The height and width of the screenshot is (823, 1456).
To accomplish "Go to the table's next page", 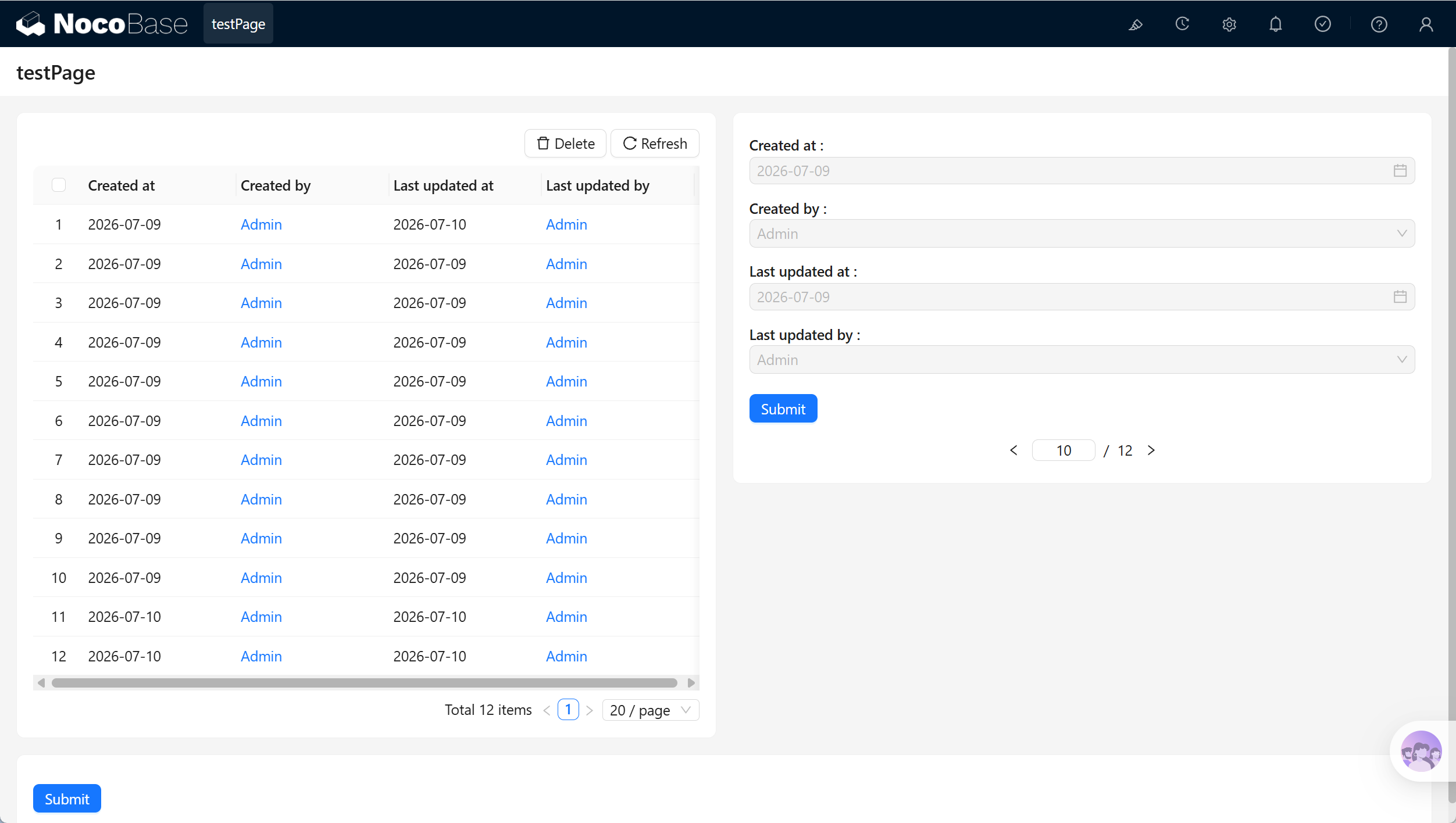I will click(589, 710).
